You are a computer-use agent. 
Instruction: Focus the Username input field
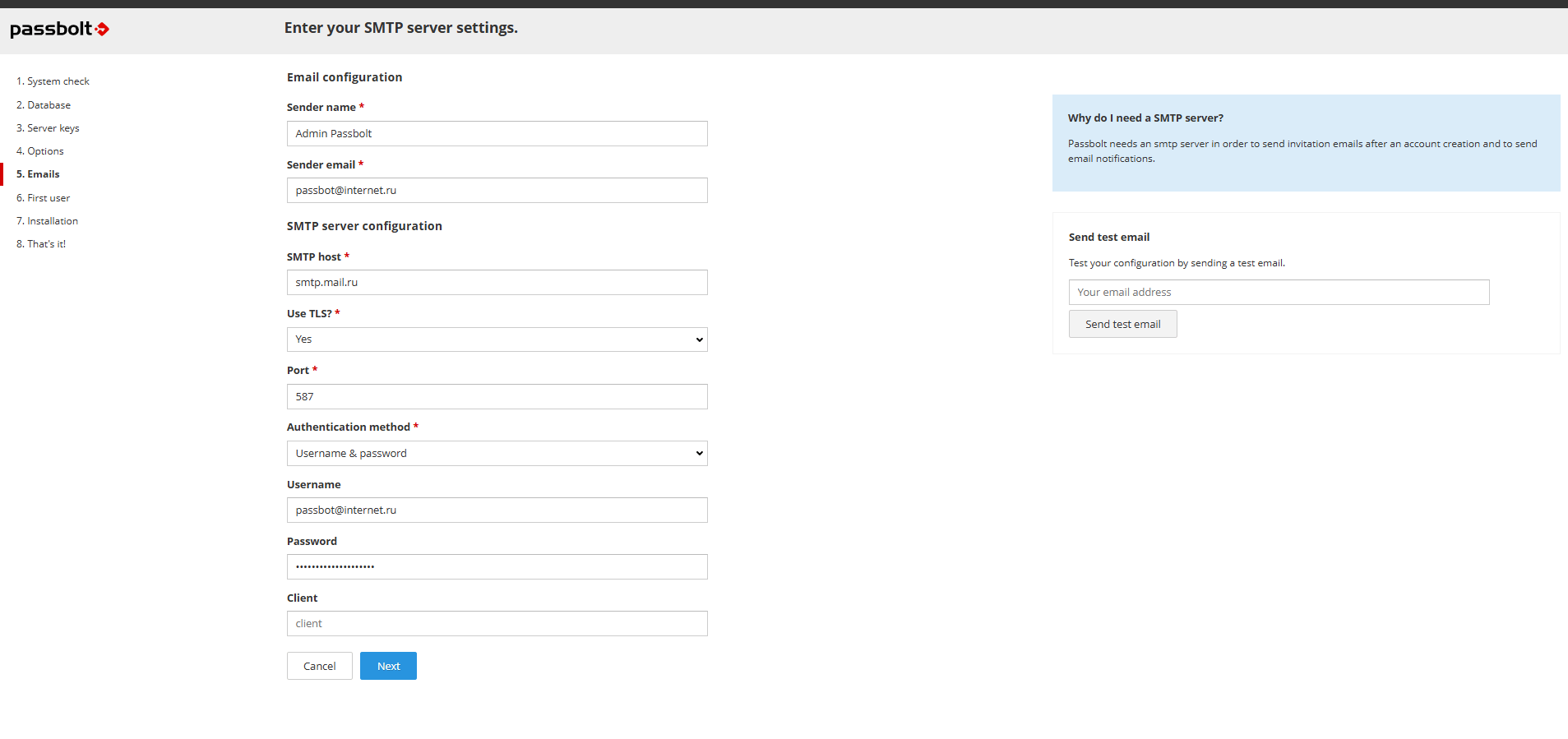[497, 510]
